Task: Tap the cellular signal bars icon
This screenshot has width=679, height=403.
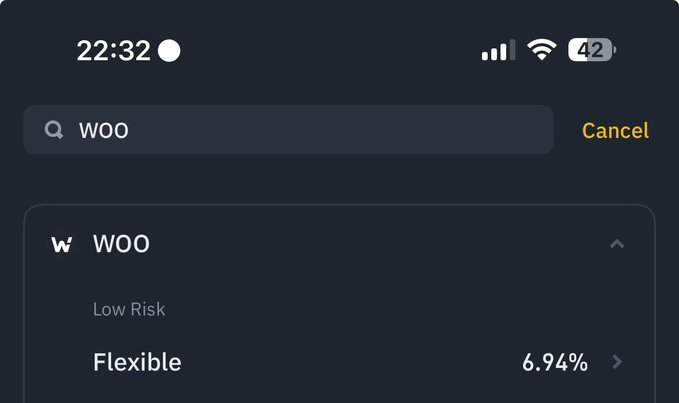Action: click(498, 50)
